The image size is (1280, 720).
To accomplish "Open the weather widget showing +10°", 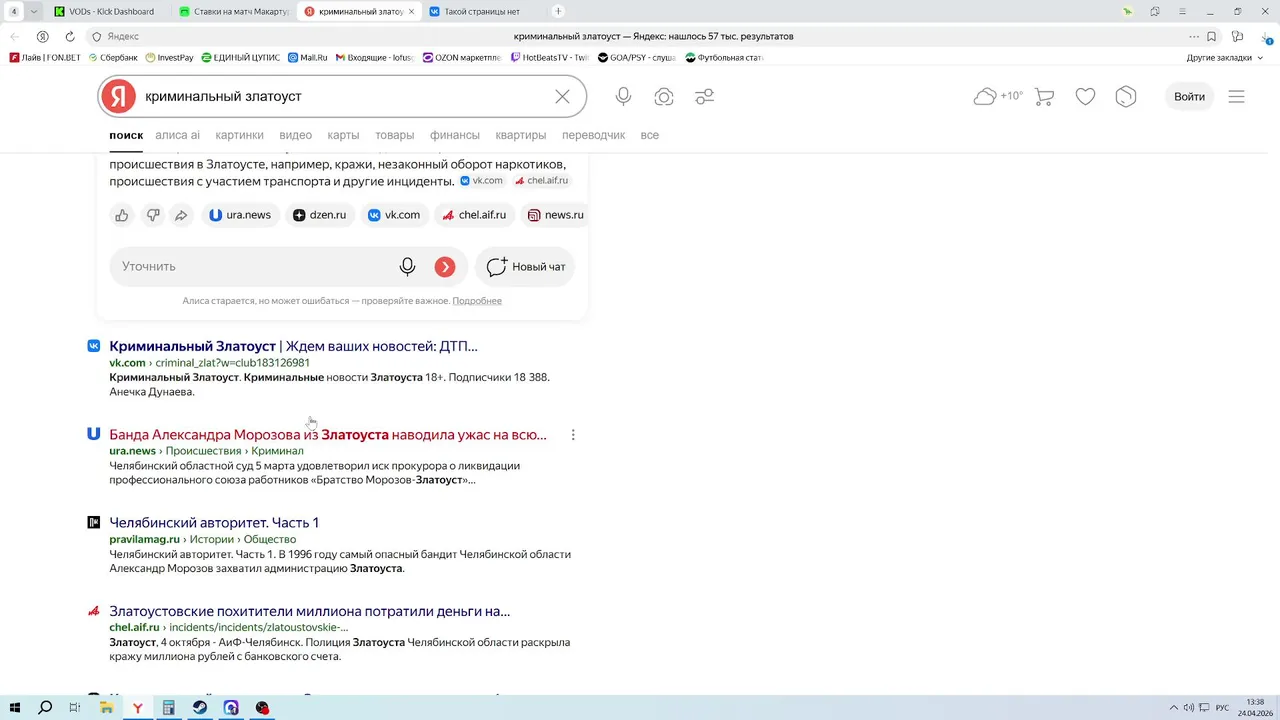I will (998, 97).
